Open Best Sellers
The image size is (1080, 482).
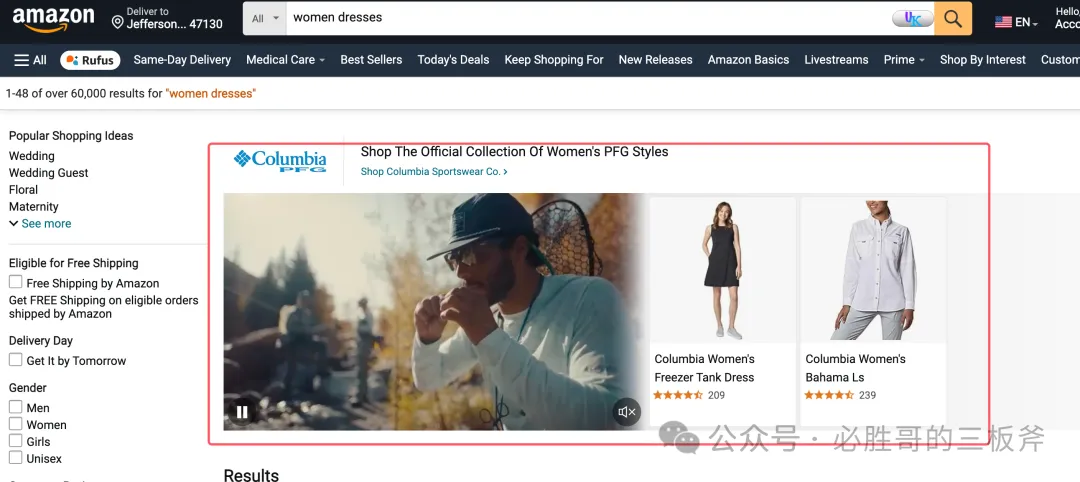[371, 60]
